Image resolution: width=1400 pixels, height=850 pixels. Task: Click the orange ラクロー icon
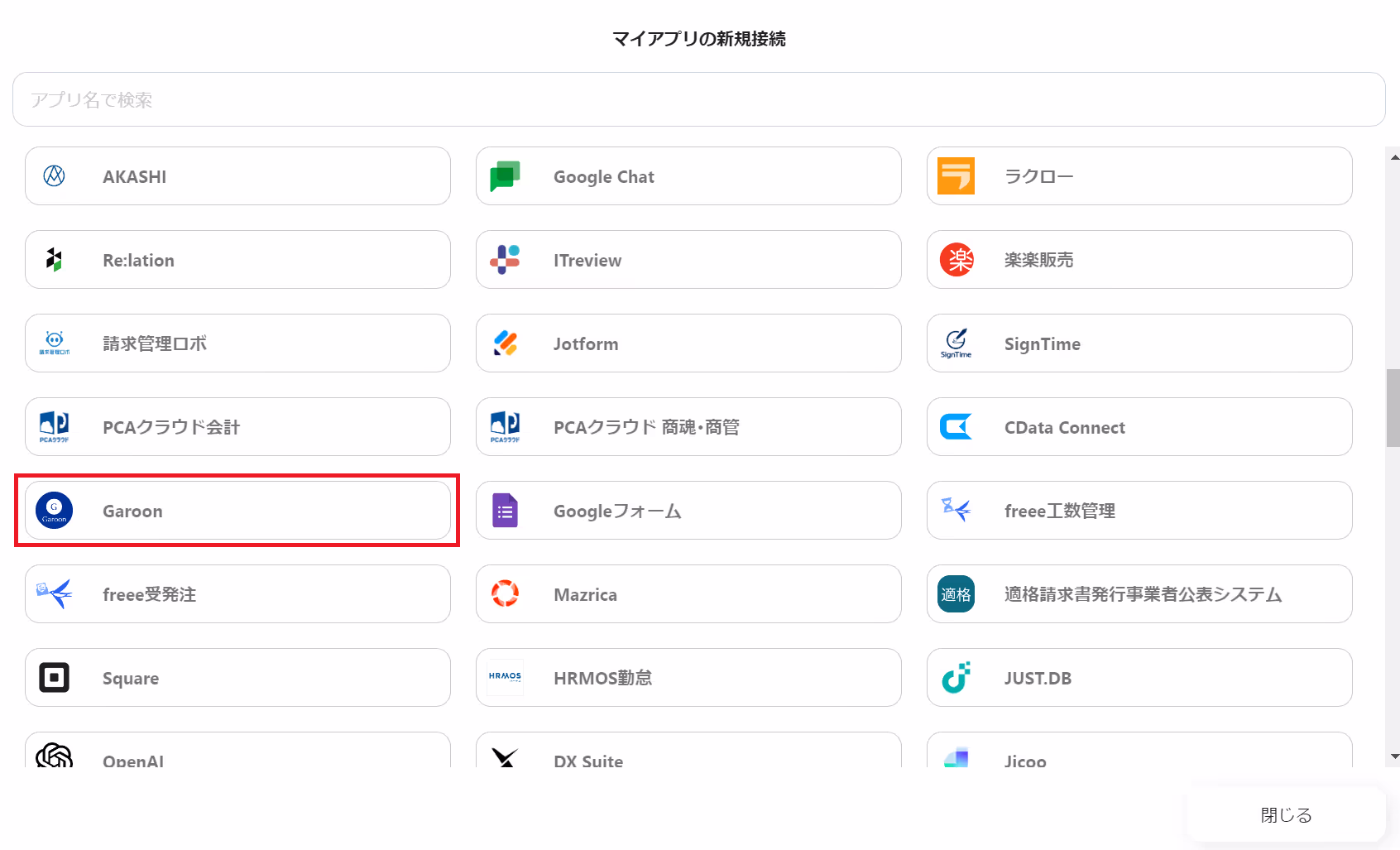(x=956, y=175)
